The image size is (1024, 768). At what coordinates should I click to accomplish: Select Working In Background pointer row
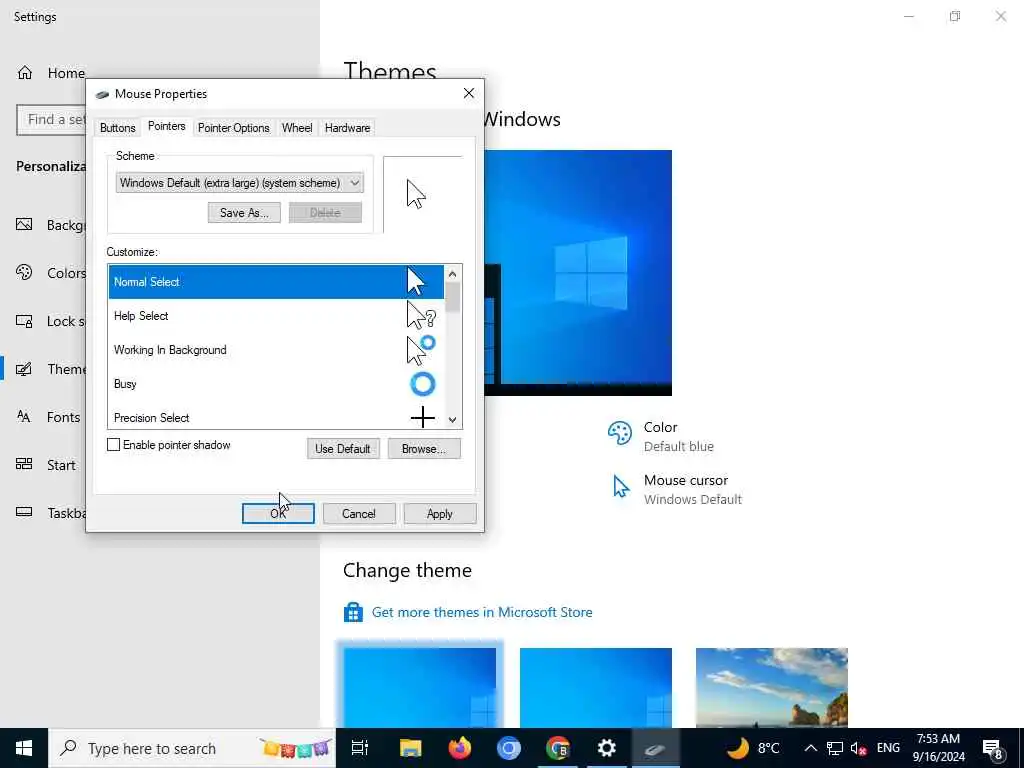[x=276, y=350]
